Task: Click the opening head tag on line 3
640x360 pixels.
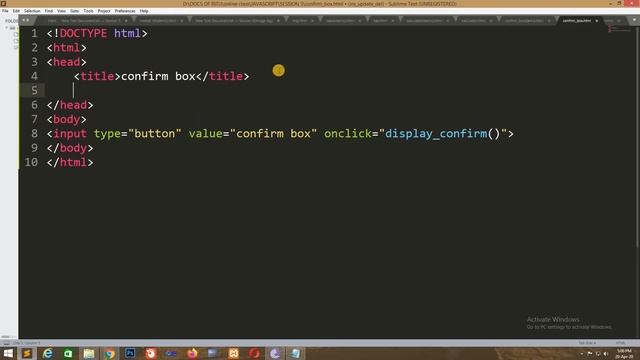Action: [67, 62]
